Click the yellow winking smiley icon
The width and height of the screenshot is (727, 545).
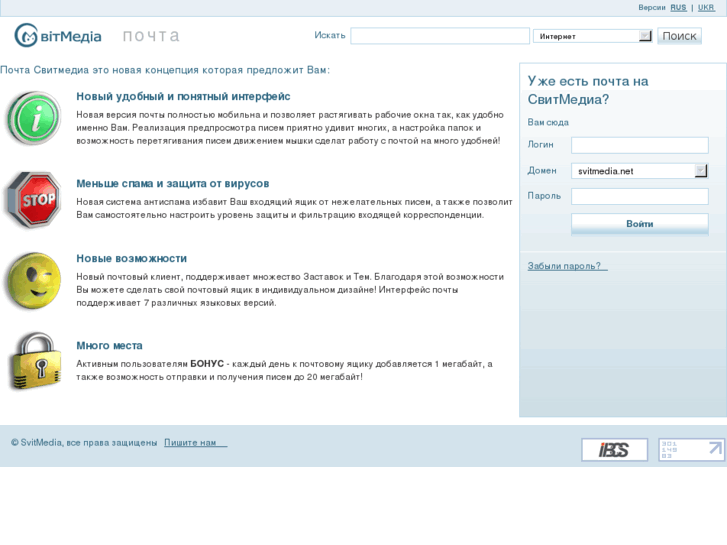[x=33, y=281]
